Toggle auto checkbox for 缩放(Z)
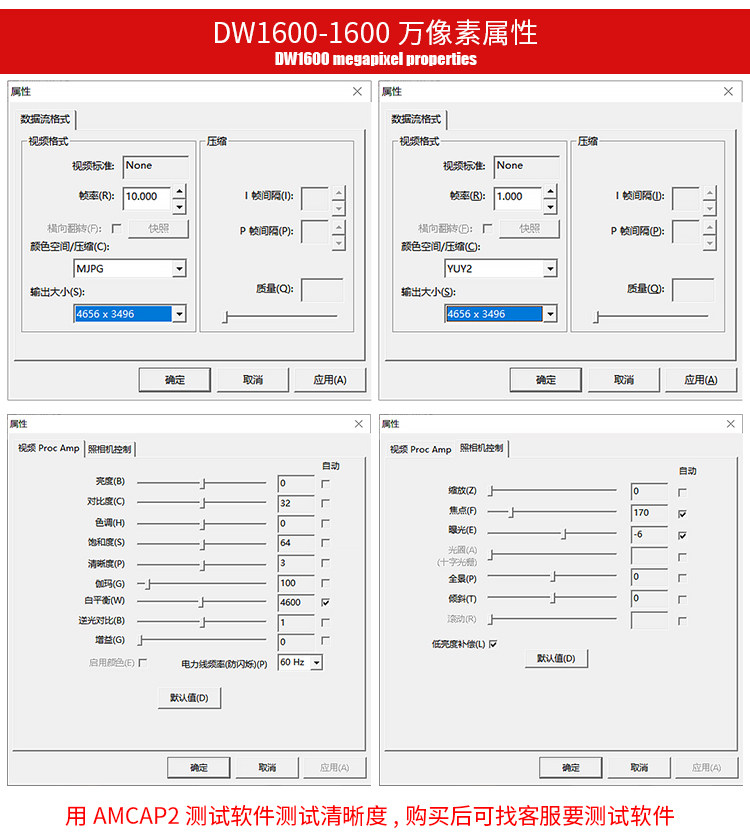The height and width of the screenshot is (840, 750). (x=682, y=492)
